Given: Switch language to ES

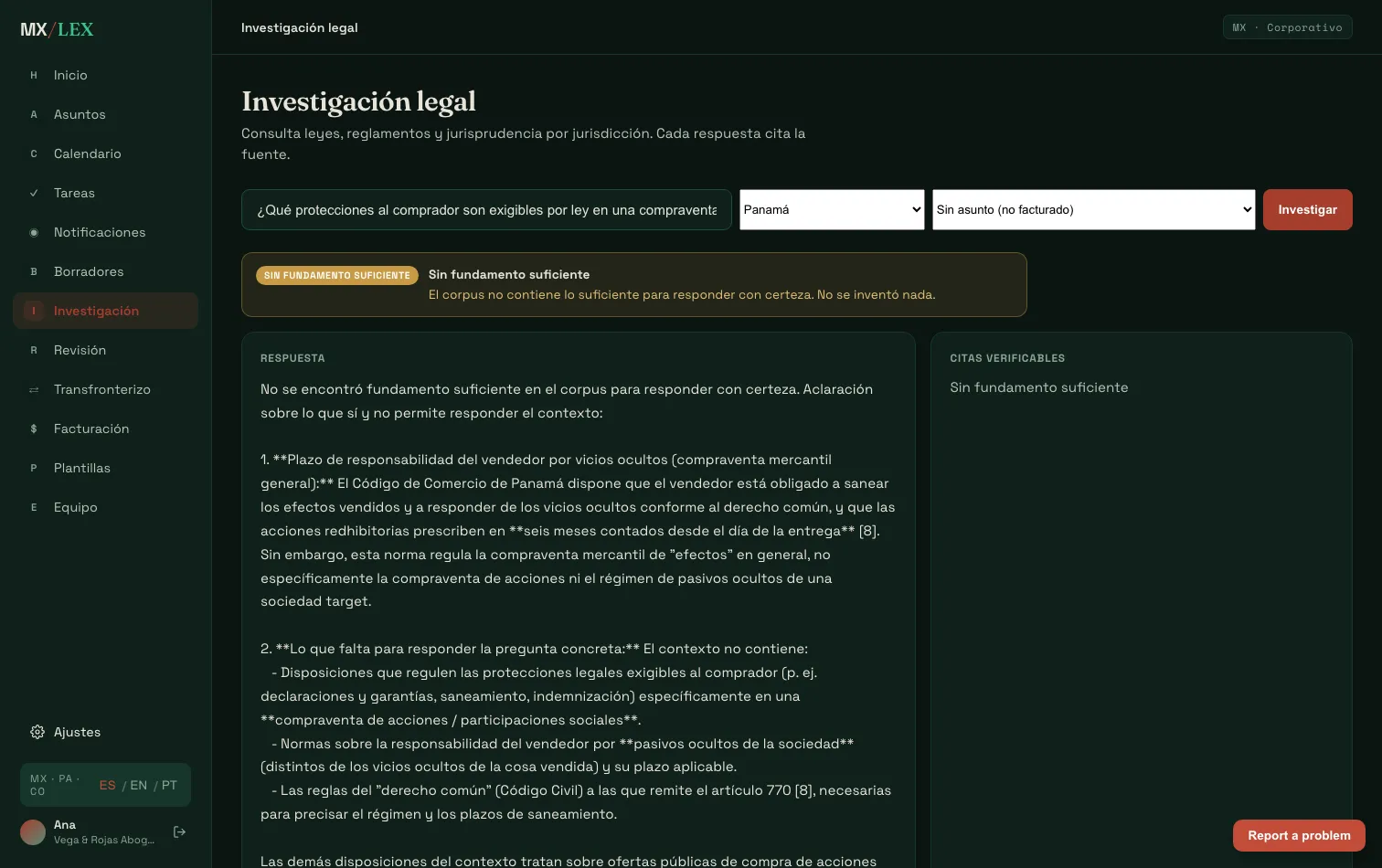Looking at the screenshot, I should tap(108, 785).
